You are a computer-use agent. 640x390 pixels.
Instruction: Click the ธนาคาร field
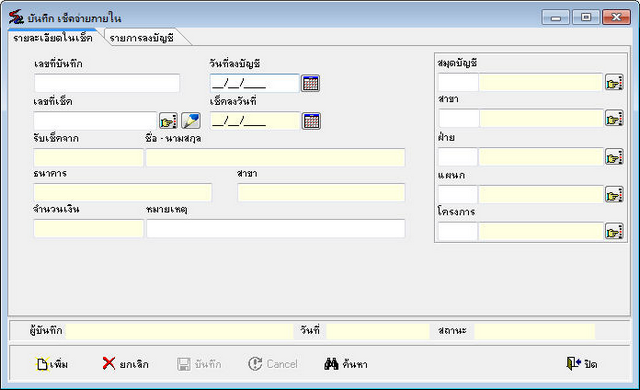122,193
